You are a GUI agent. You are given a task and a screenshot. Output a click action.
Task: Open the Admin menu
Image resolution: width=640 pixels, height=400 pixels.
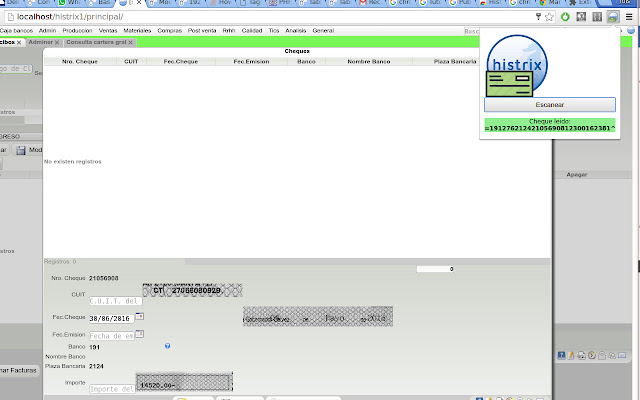47,31
